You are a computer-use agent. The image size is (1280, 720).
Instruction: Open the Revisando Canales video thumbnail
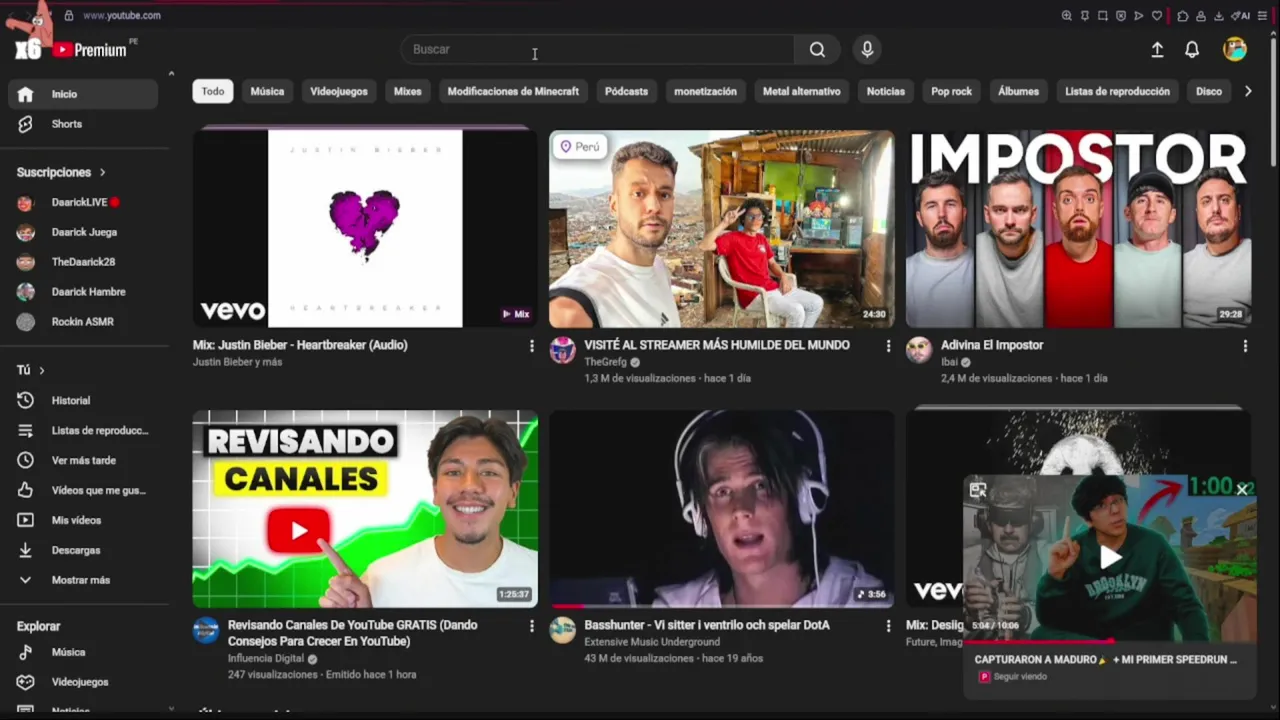click(x=365, y=509)
